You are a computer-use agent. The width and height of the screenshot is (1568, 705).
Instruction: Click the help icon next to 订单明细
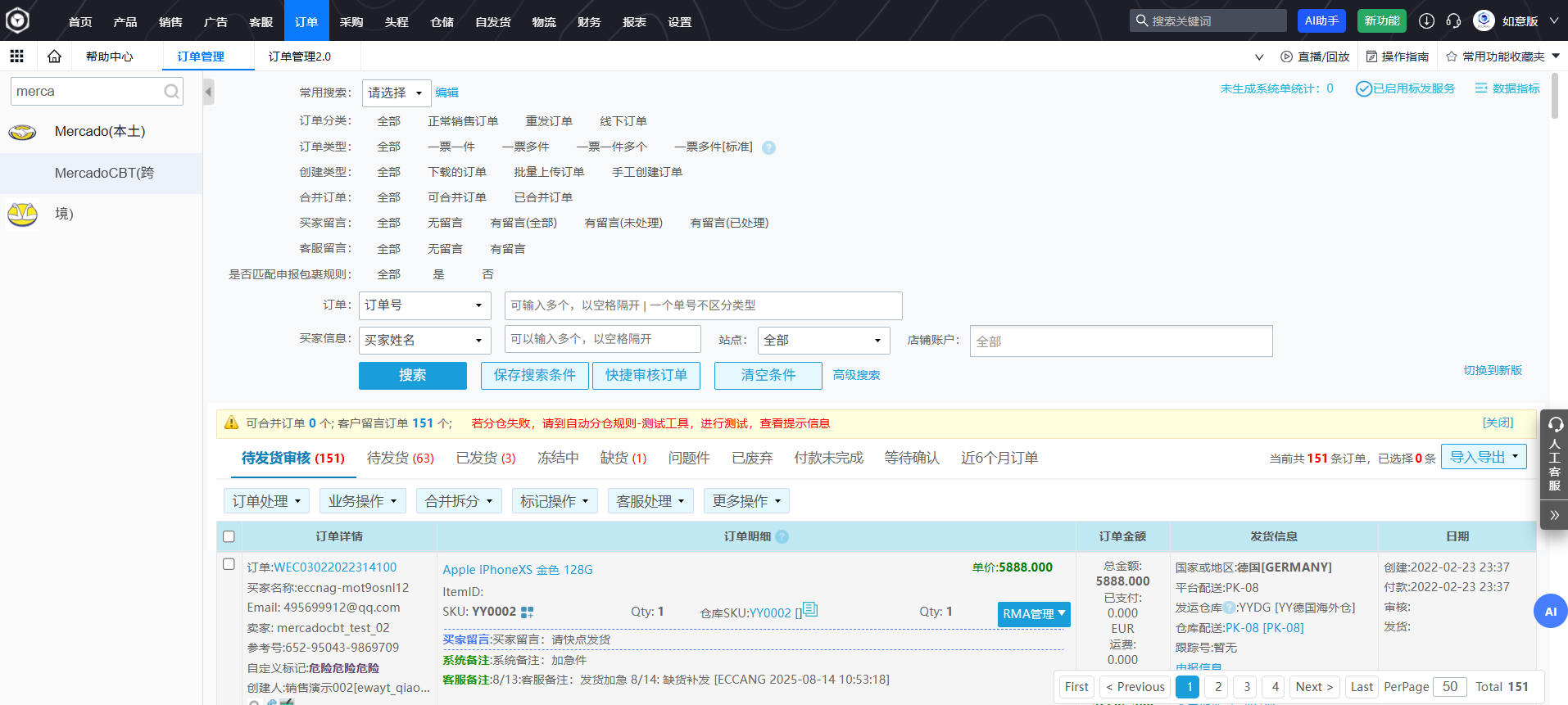click(782, 536)
